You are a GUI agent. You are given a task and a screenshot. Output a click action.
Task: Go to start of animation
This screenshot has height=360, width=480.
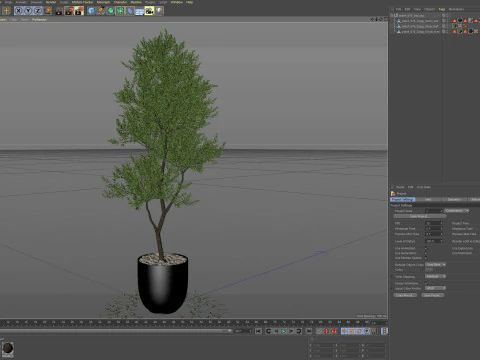pos(258,331)
